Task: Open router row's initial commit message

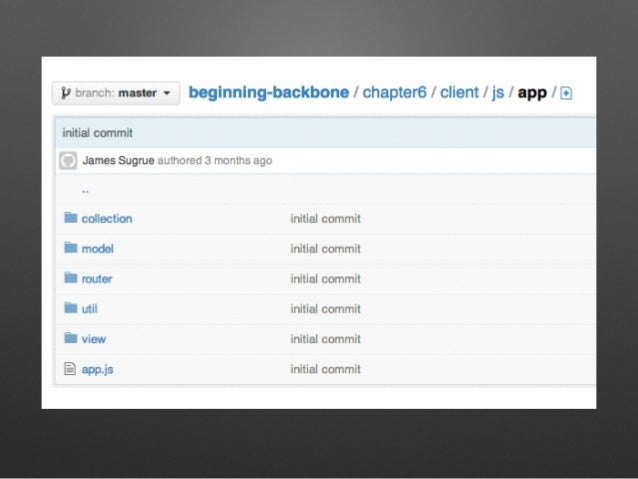Action: [x=326, y=279]
